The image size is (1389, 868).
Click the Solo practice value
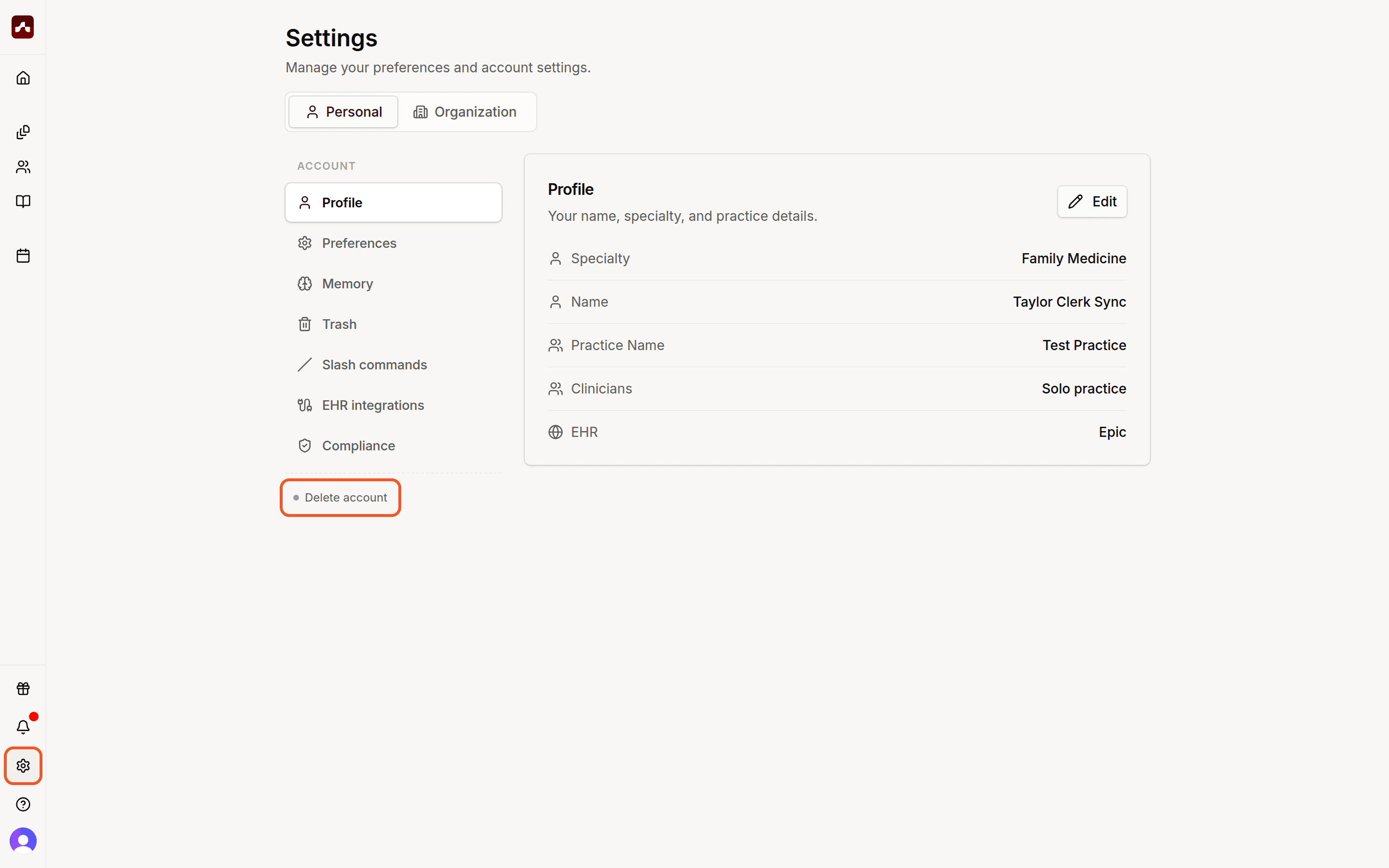[x=1084, y=389]
